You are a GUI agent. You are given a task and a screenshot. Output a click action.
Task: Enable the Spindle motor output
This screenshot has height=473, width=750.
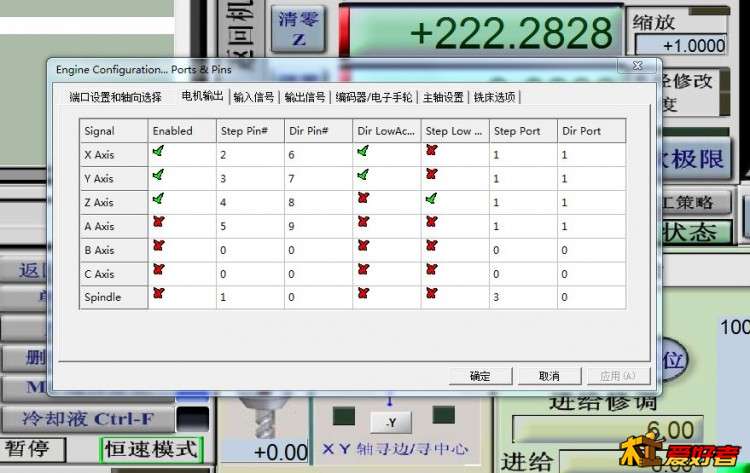click(x=158, y=293)
